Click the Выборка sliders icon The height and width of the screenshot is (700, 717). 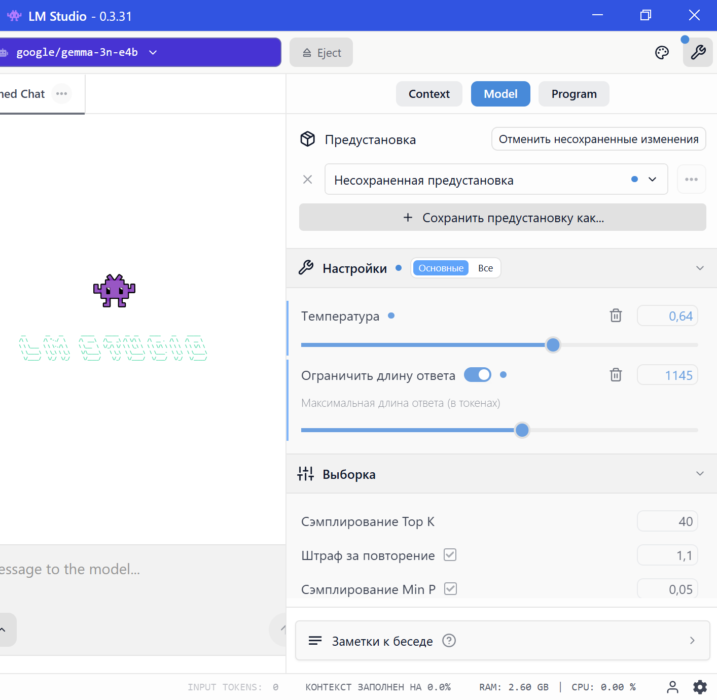pos(305,474)
